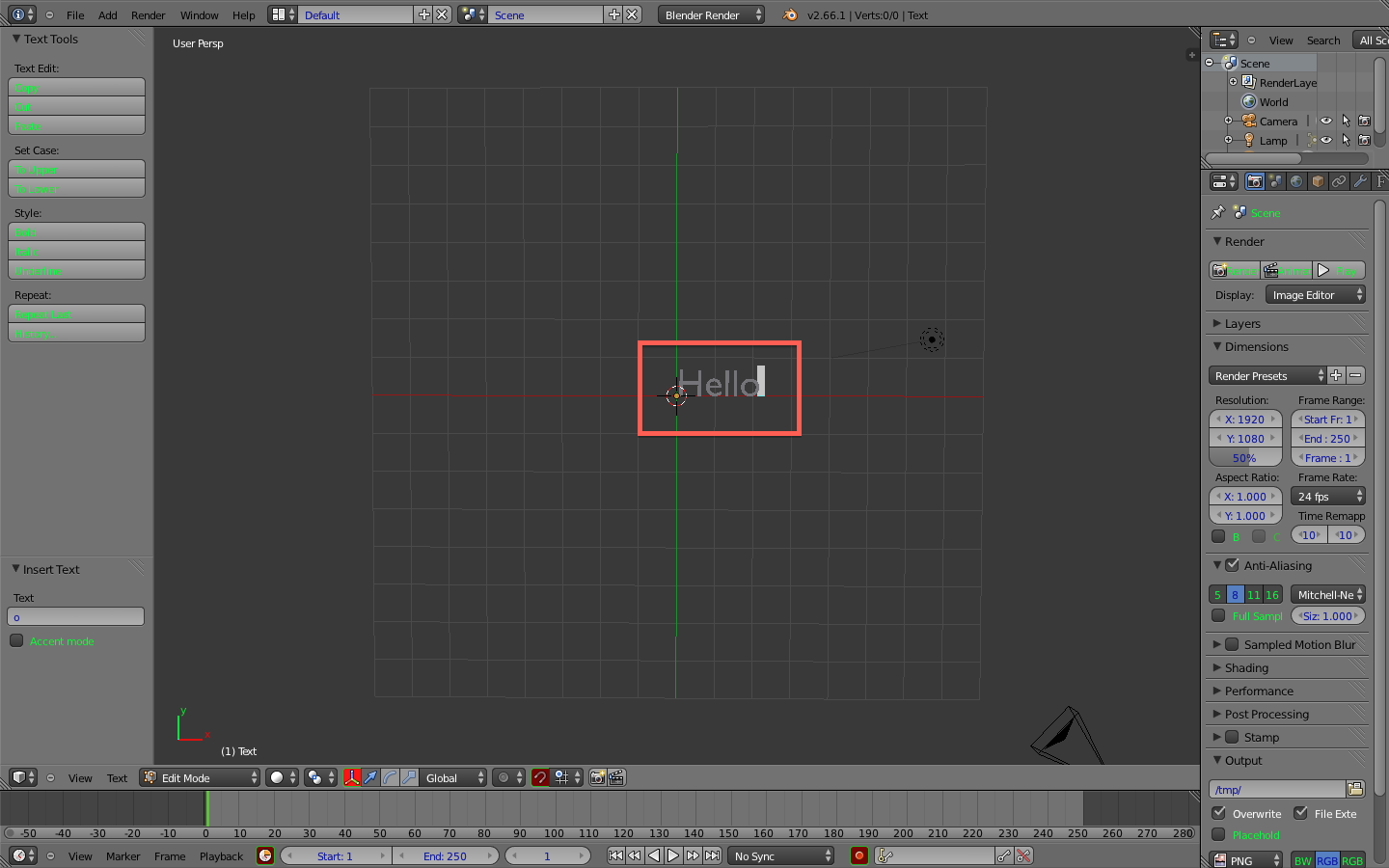Image resolution: width=1389 pixels, height=868 pixels.
Task: Toggle the Accent mode checkbox
Action: [16, 640]
